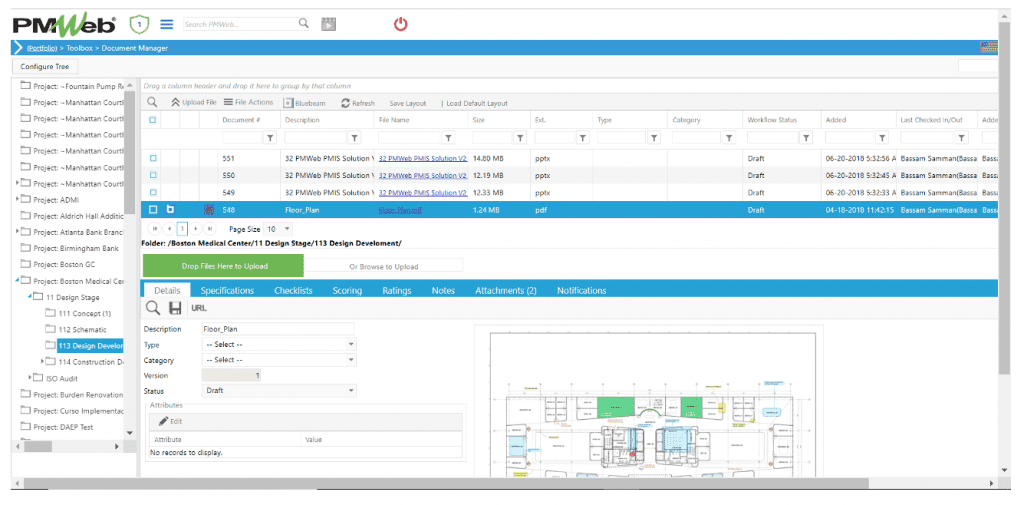Click Save Layout
The width and height of the screenshot is (1024, 505).
[408, 103]
